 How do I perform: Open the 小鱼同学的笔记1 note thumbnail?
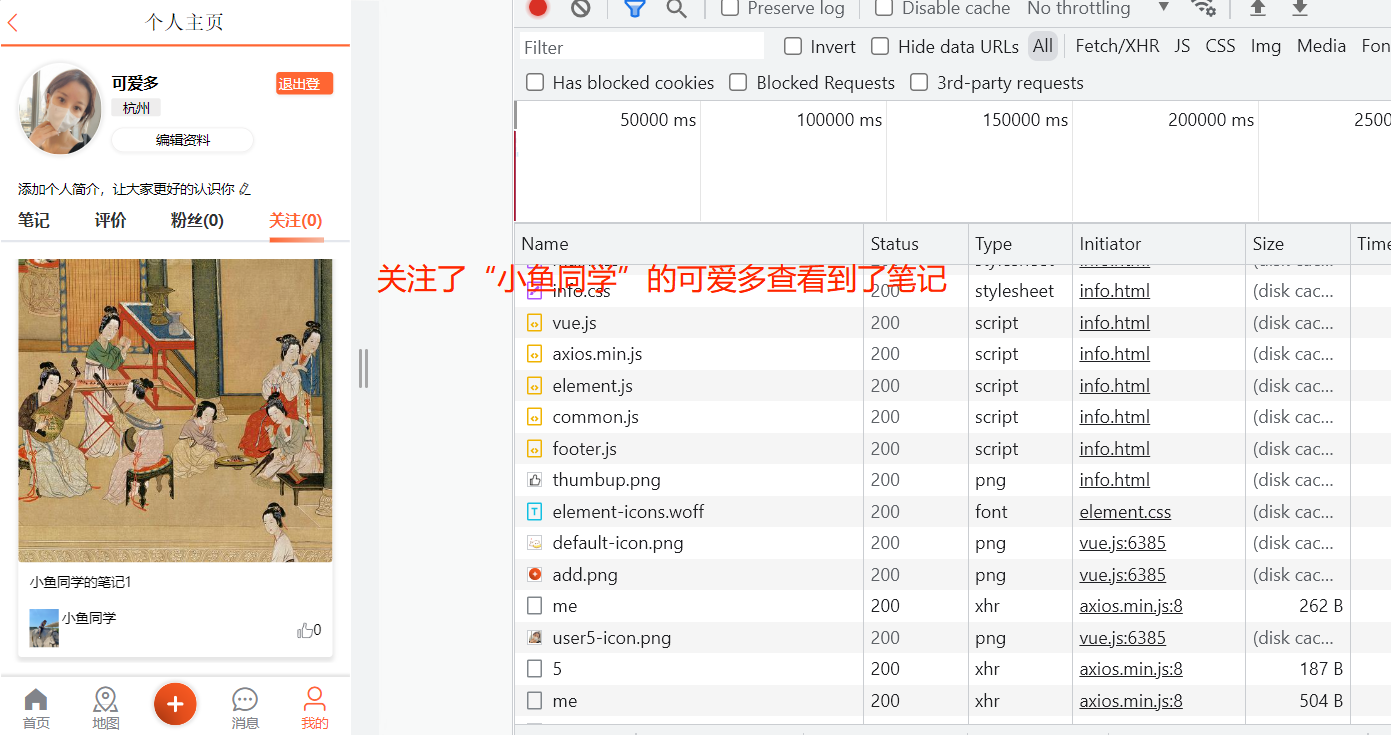(x=175, y=410)
